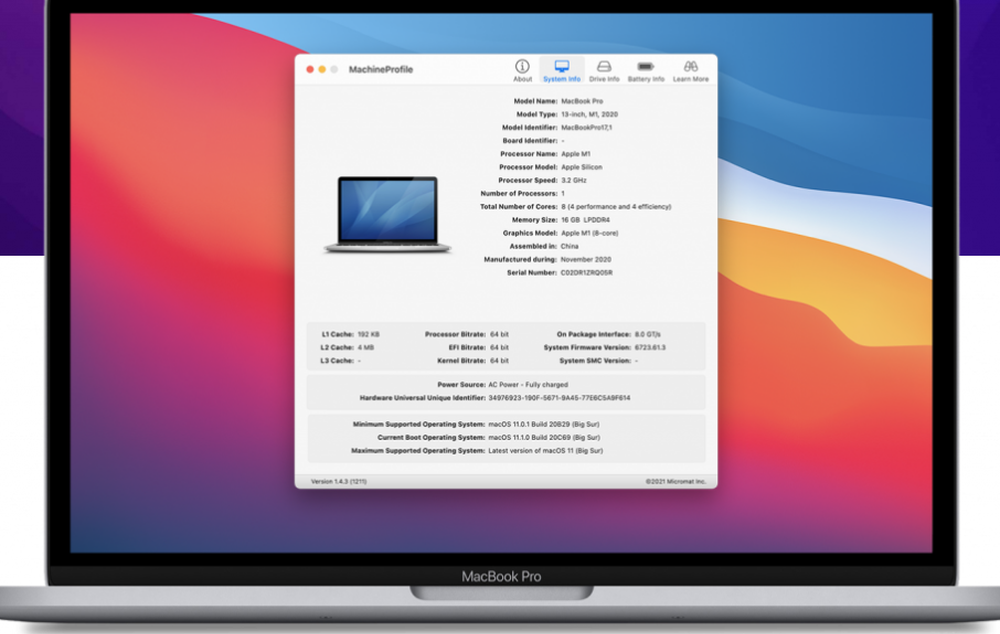Screen dimensions: 1000x634
Task: Open the Battery Info tab
Action: 645,71
